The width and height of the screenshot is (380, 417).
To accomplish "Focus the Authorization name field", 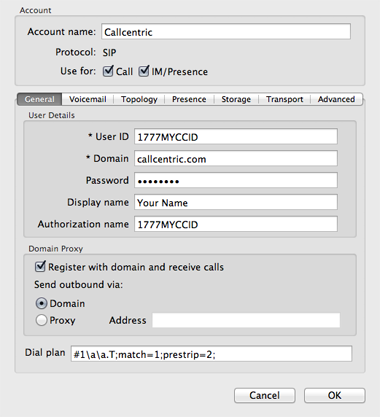I will [236, 224].
